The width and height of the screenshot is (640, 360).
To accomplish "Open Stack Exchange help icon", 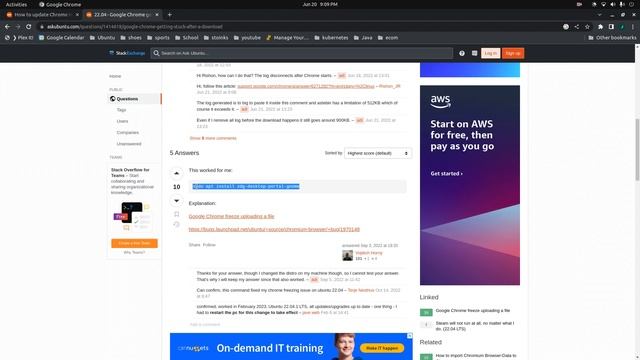I will pos(462,53).
